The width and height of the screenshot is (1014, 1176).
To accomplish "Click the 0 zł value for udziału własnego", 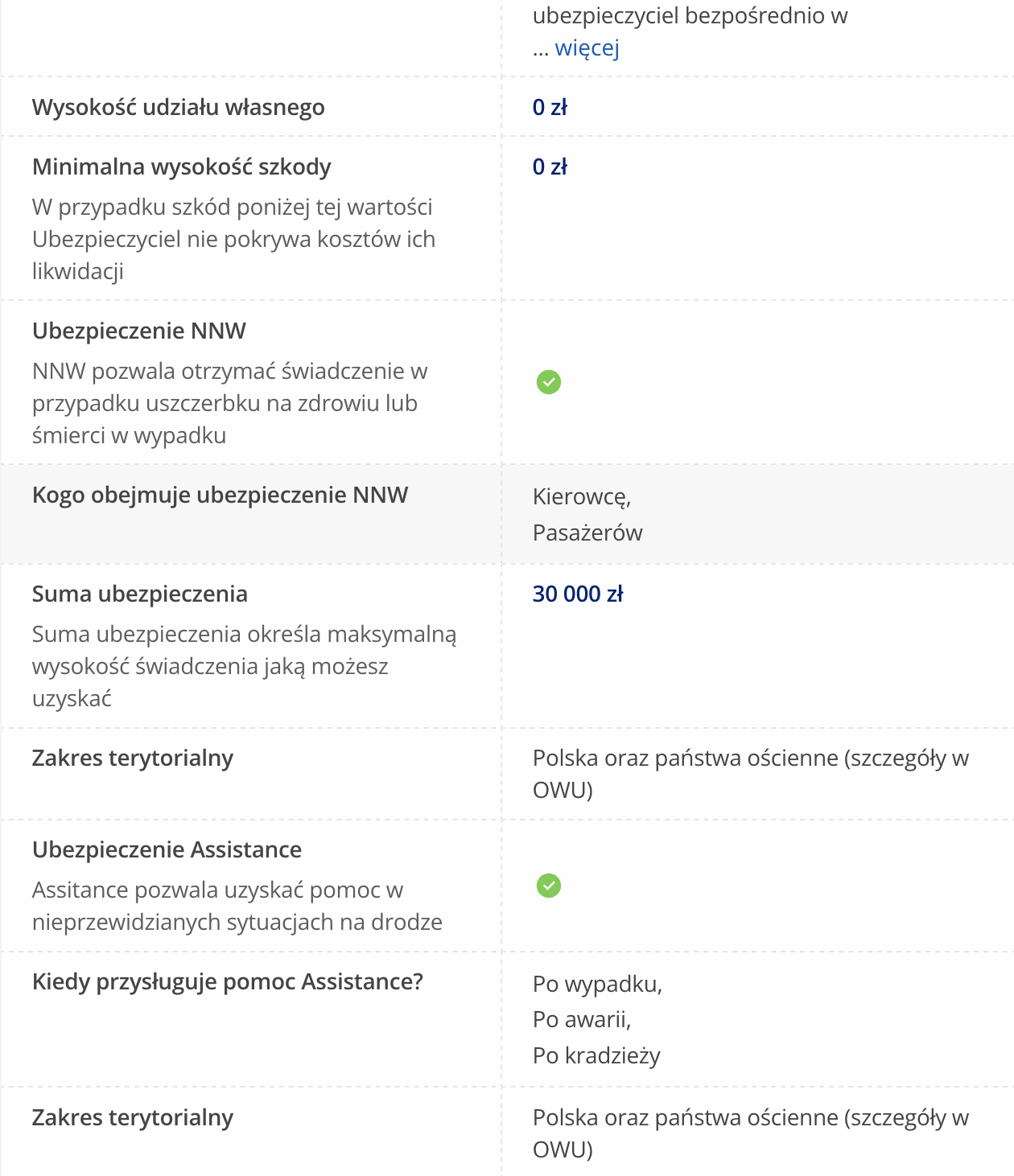I will (550, 107).
